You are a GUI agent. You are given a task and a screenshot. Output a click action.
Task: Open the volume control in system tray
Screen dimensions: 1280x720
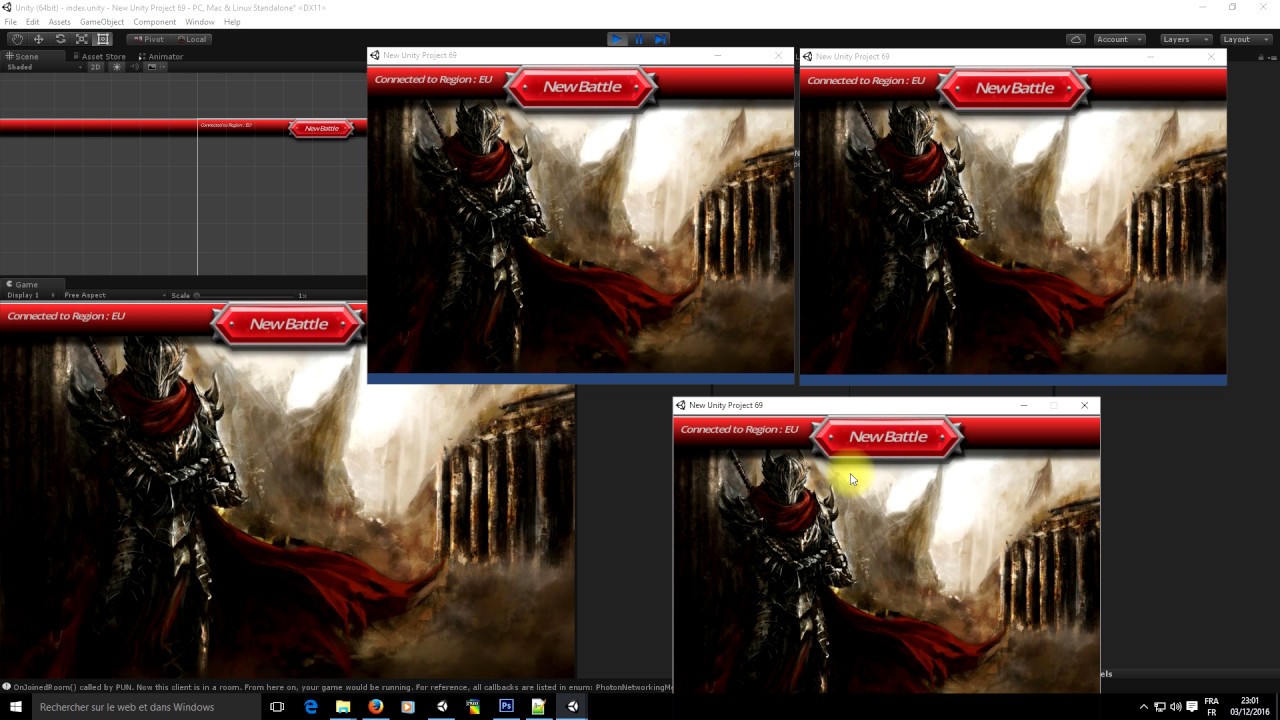point(1176,707)
